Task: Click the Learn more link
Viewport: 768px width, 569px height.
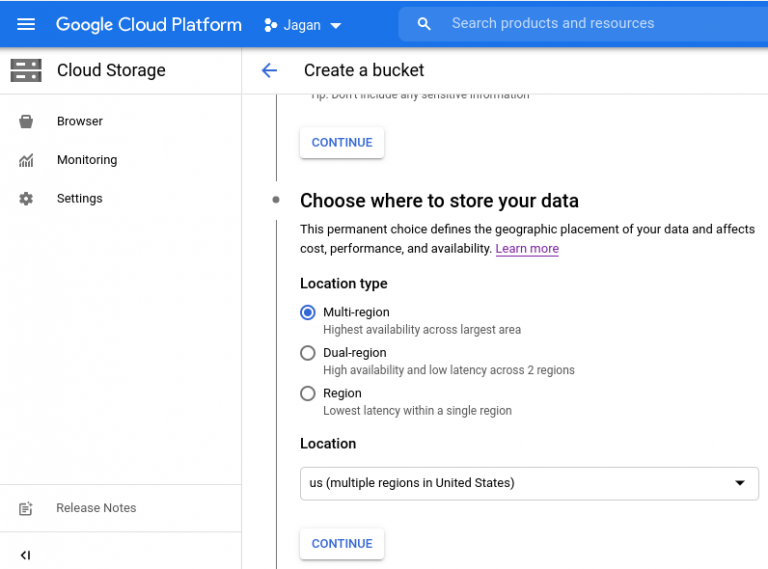Action: tap(527, 249)
